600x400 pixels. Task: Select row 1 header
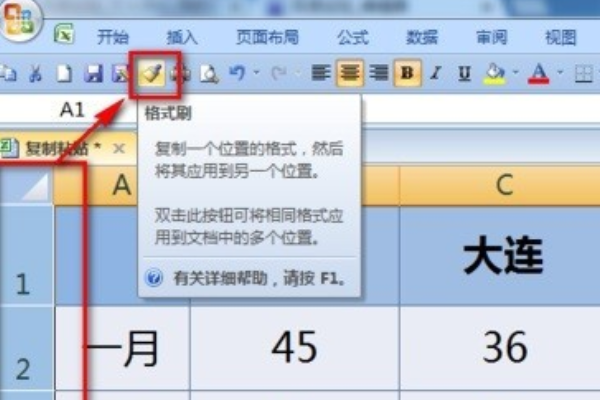[x=26, y=255]
